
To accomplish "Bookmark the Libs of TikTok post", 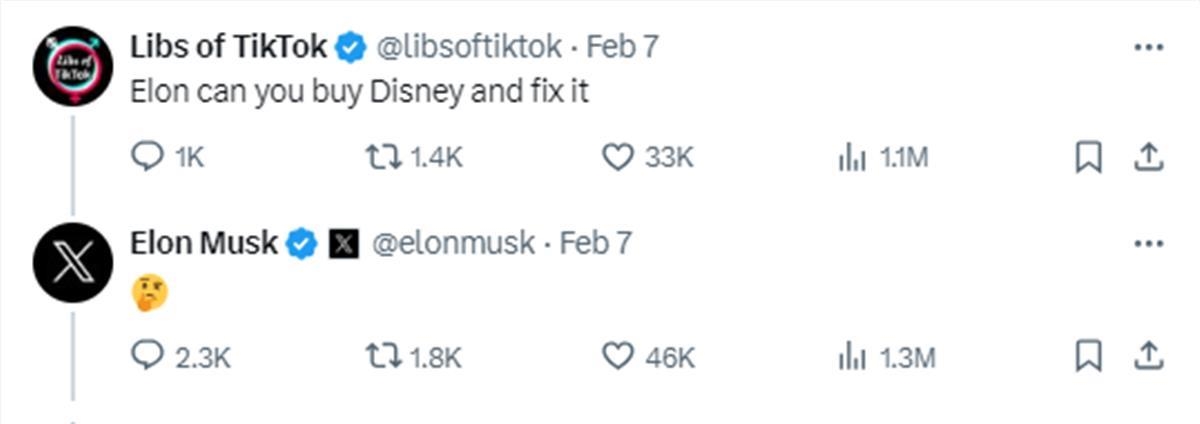I will pyautogui.click(x=1088, y=157).
